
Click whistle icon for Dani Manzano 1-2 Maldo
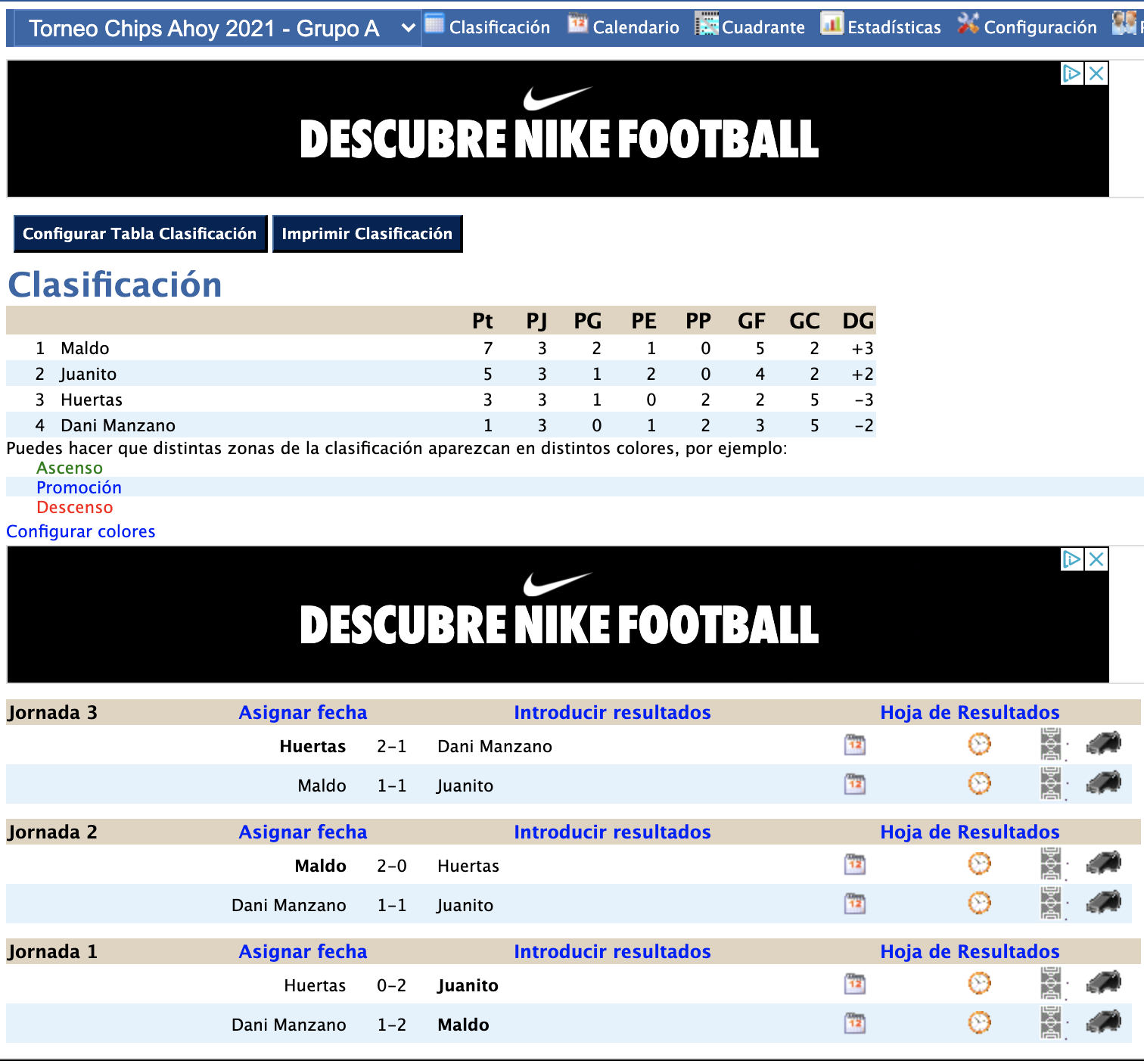(x=1104, y=1022)
